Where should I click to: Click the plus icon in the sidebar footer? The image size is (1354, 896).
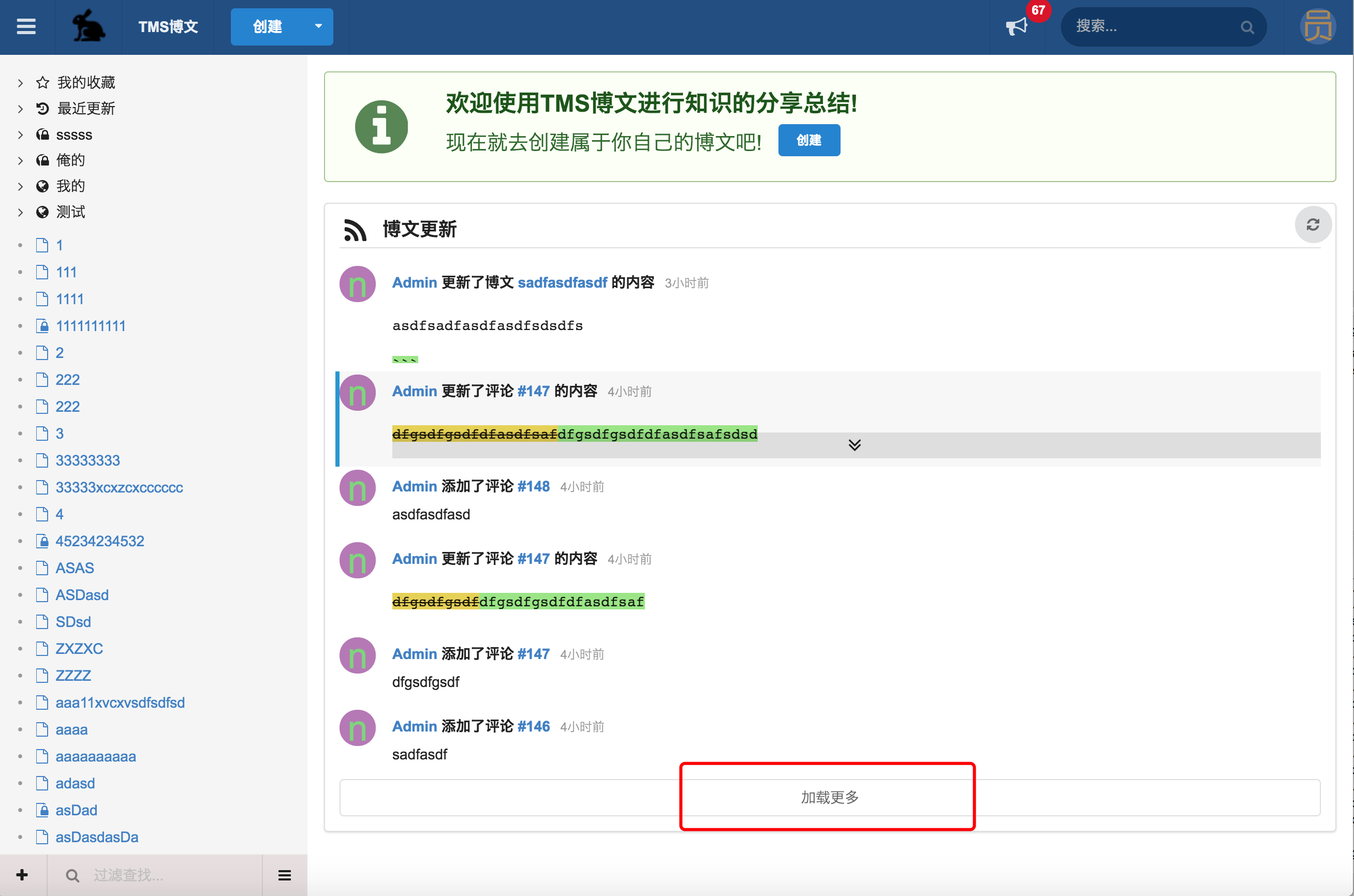pos(22,875)
